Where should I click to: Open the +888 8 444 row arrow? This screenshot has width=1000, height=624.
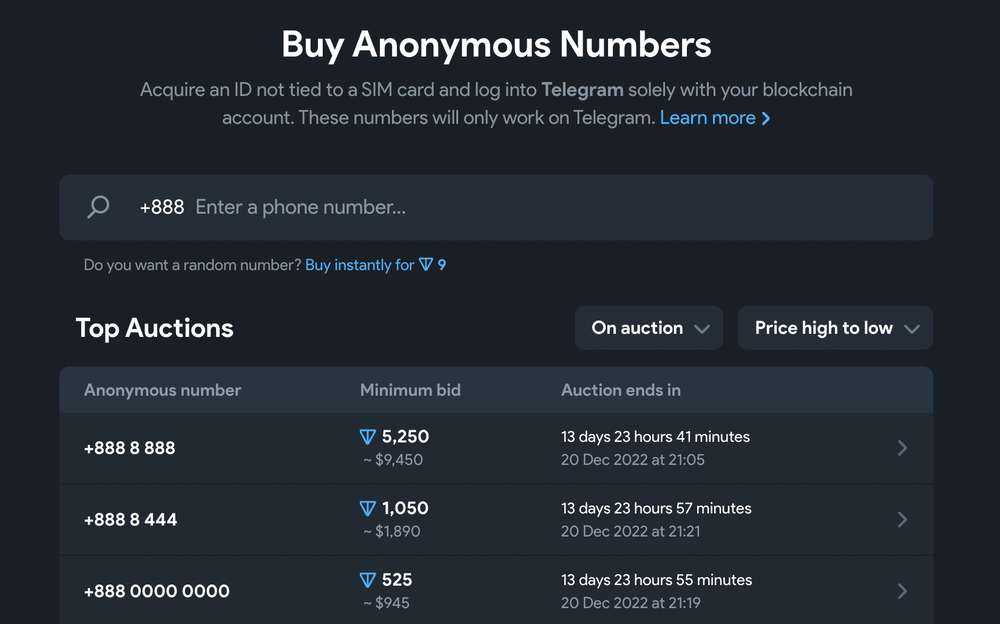coord(902,520)
